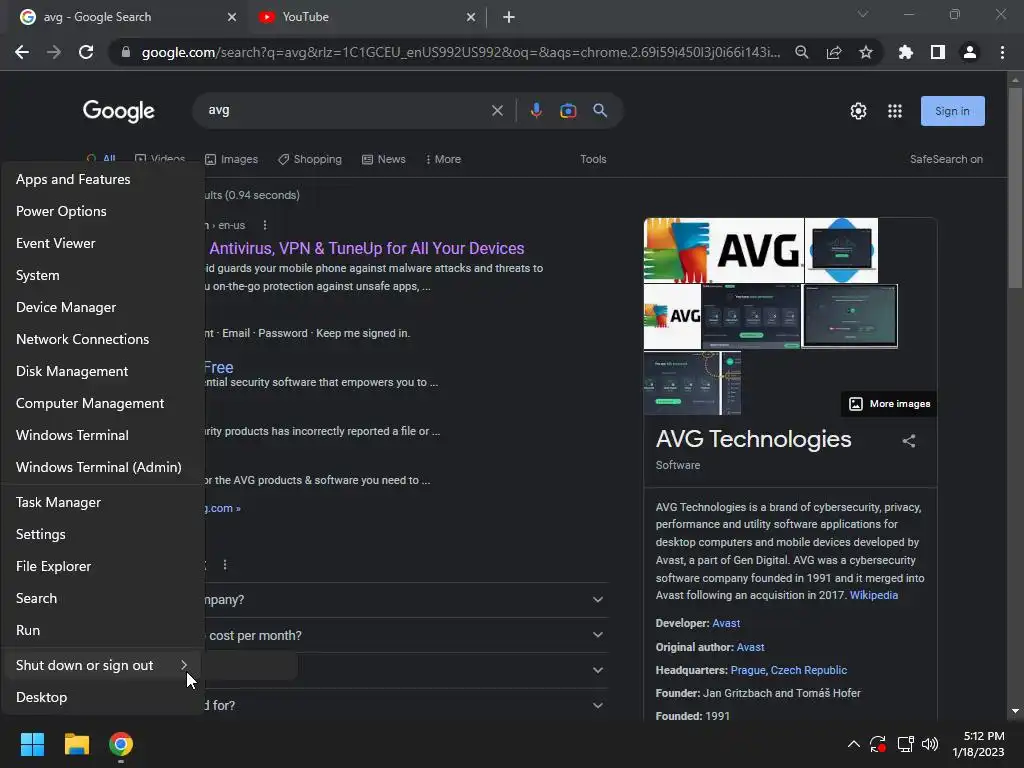Reload the current page
Image resolution: width=1024 pixels, height=768 pixels.
(86, 52)
